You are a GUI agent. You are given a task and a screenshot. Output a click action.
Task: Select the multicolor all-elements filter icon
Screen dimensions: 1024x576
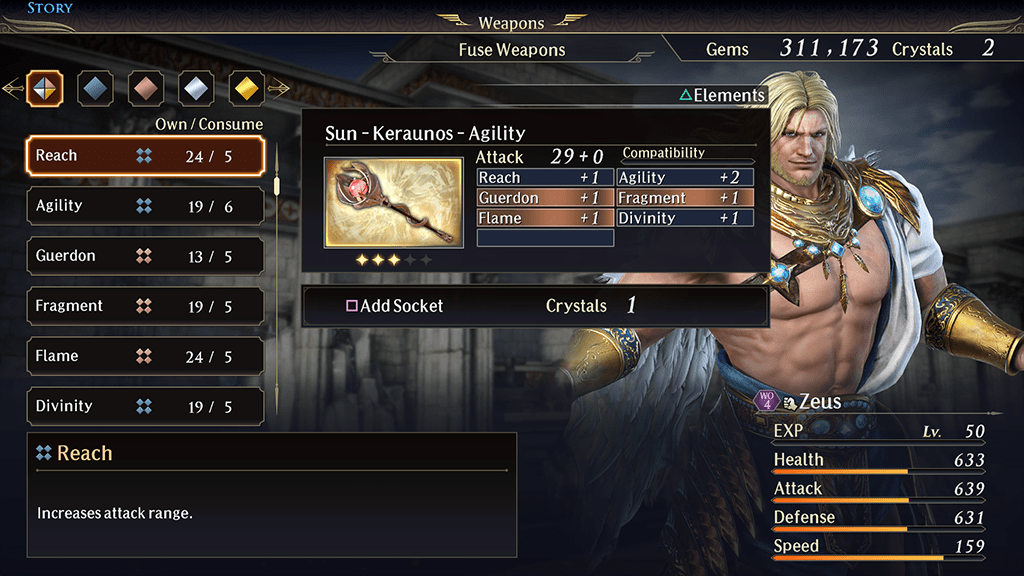pos(45,88)
